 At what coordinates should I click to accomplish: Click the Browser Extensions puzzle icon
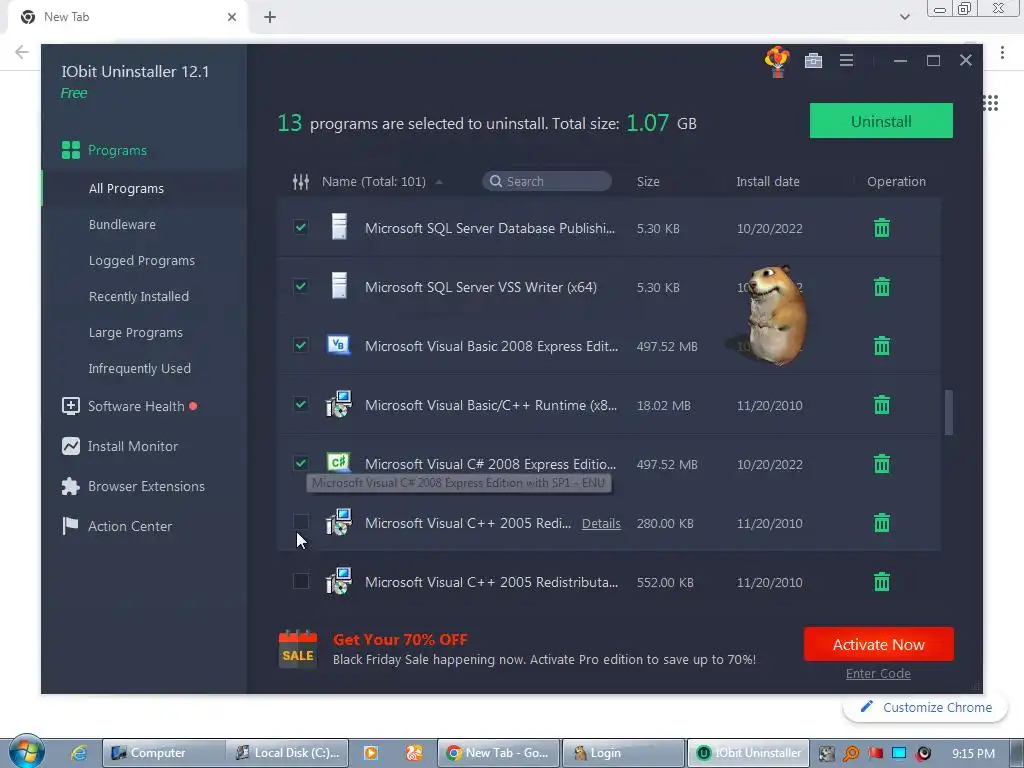[x=71, y=486]
